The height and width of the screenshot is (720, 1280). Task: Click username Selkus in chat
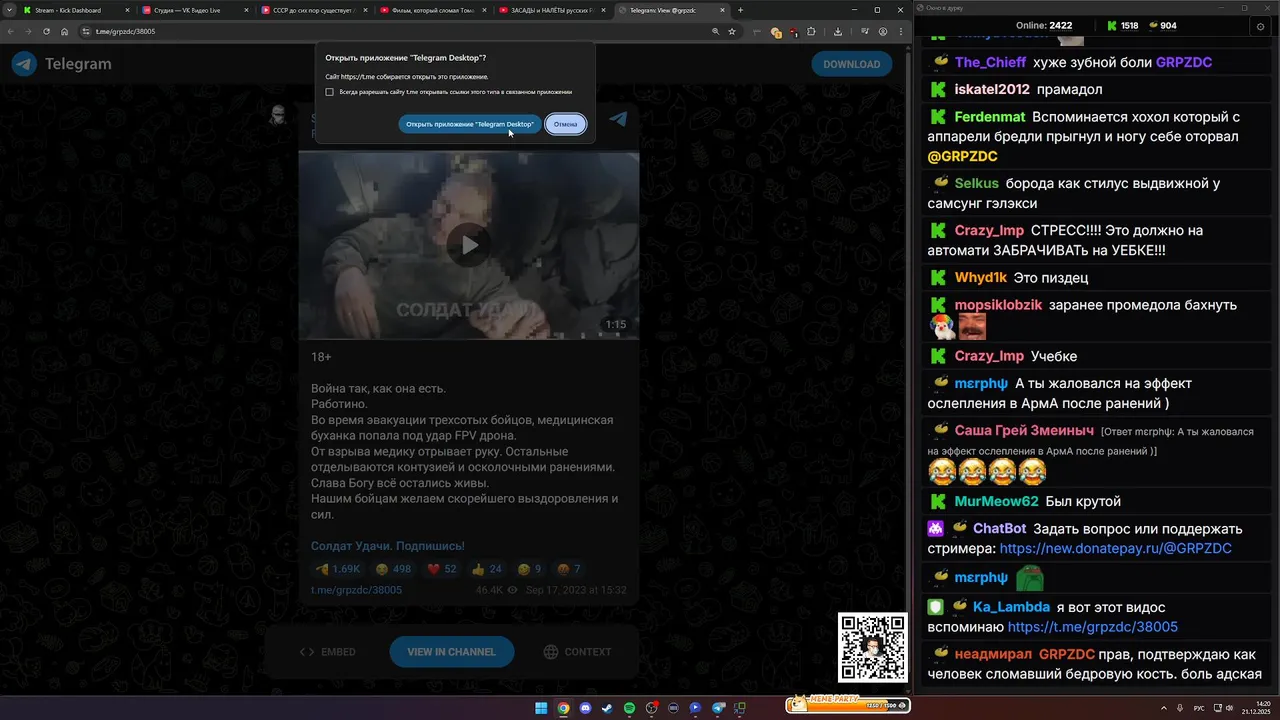(x=977, y=183)
